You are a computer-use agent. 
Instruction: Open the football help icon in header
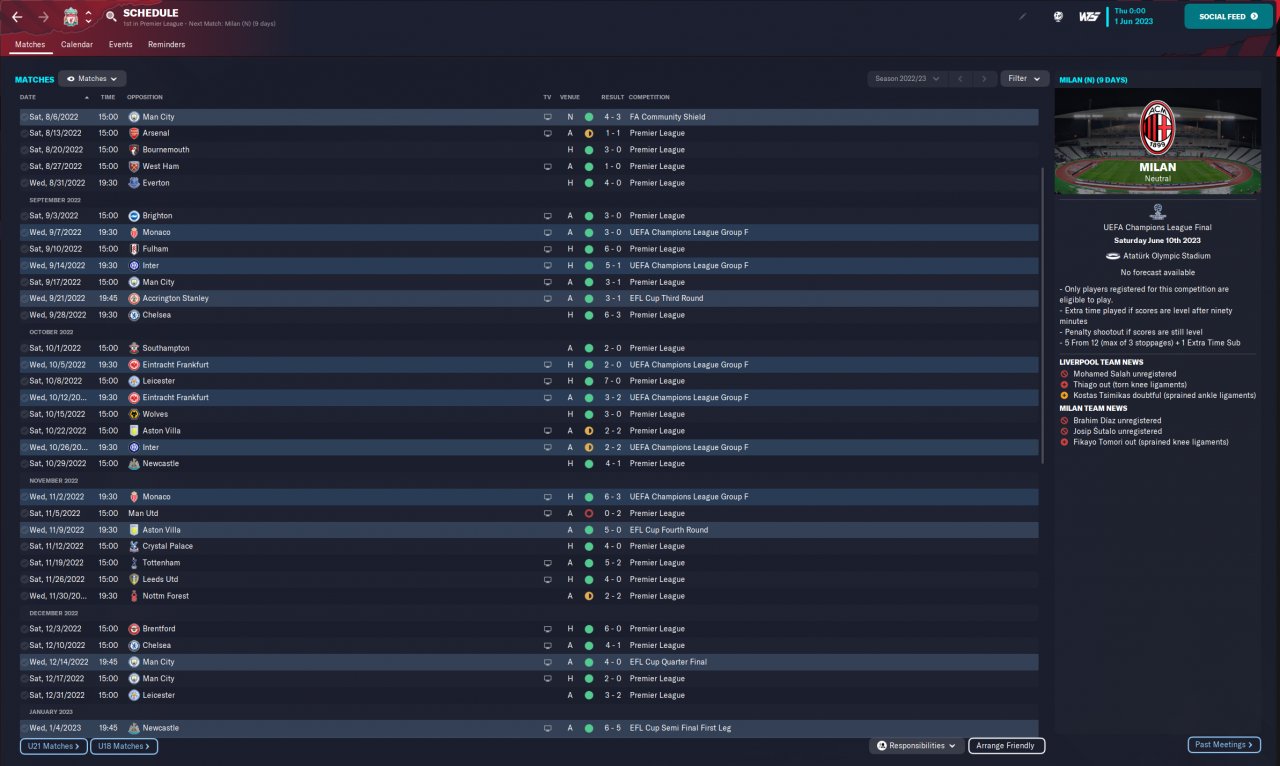1058,16
